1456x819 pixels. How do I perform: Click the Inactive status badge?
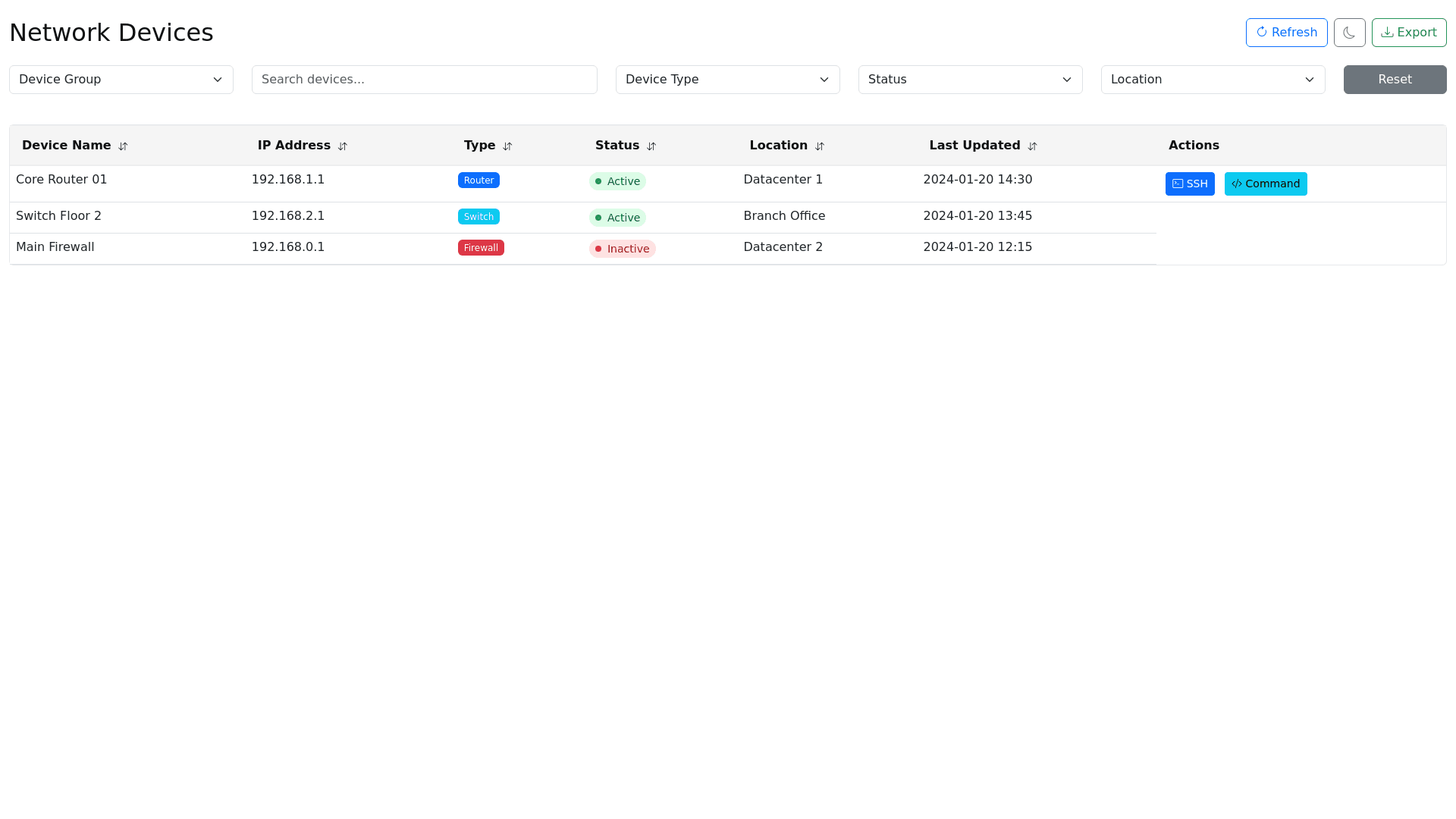pos(622,249)
